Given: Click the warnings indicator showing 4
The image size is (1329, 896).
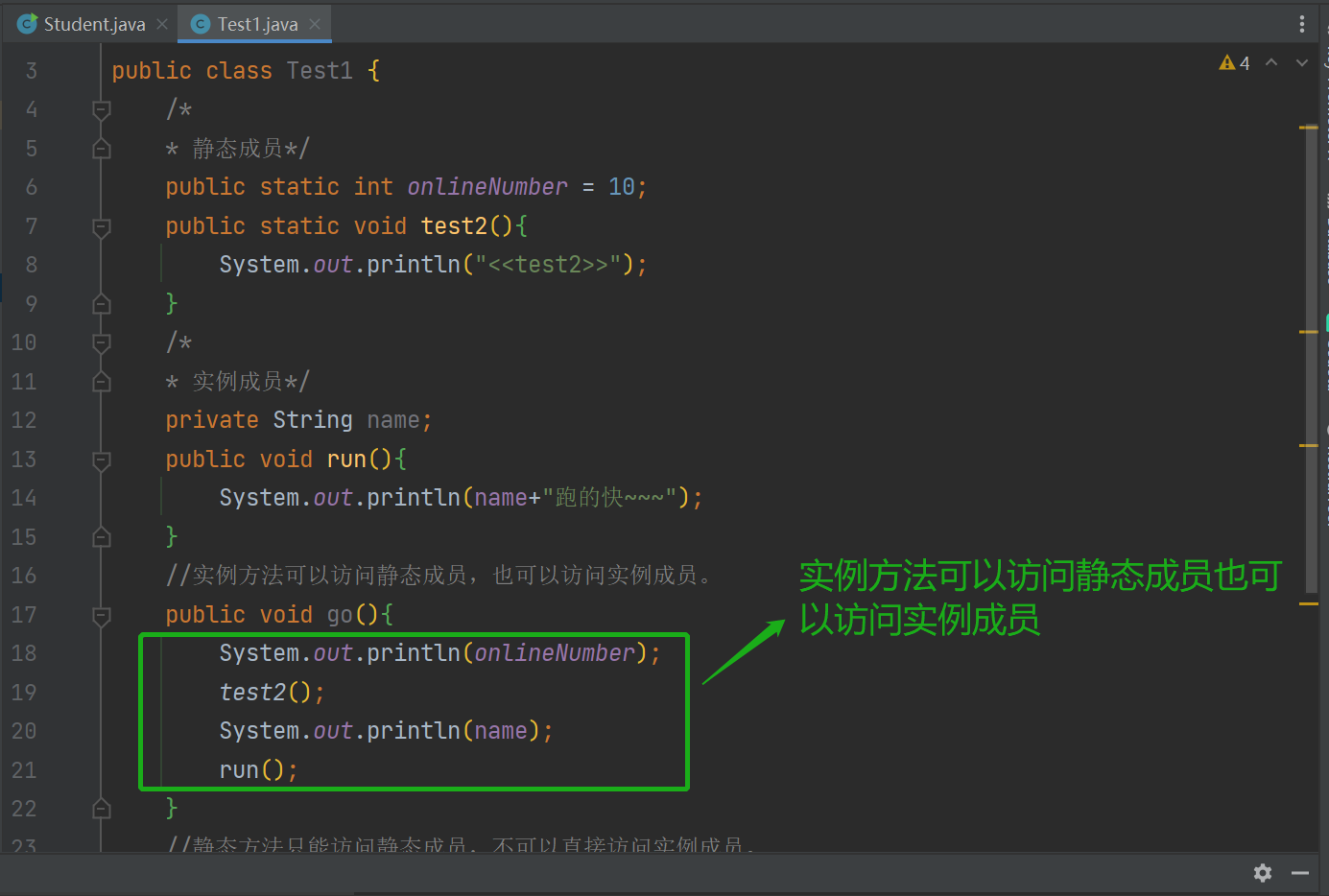Looking at the screenshot, I should coord(1234,63).
